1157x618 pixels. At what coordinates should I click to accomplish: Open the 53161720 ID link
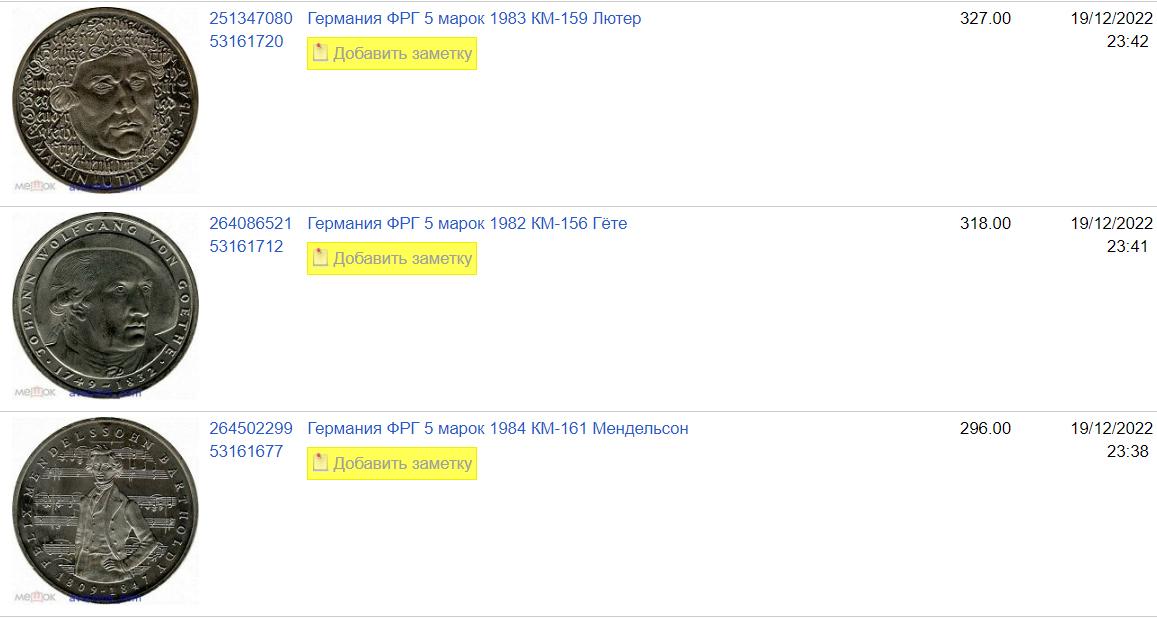246,42
